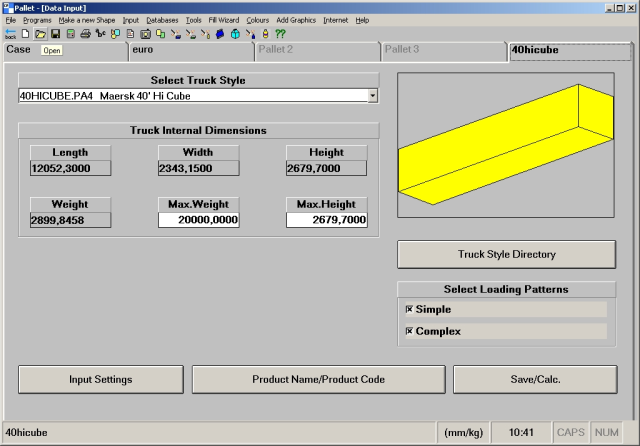Click the fill wizard icon with yellow tube
Viewport: 640px width, 446px height.
tap(205, 34)
